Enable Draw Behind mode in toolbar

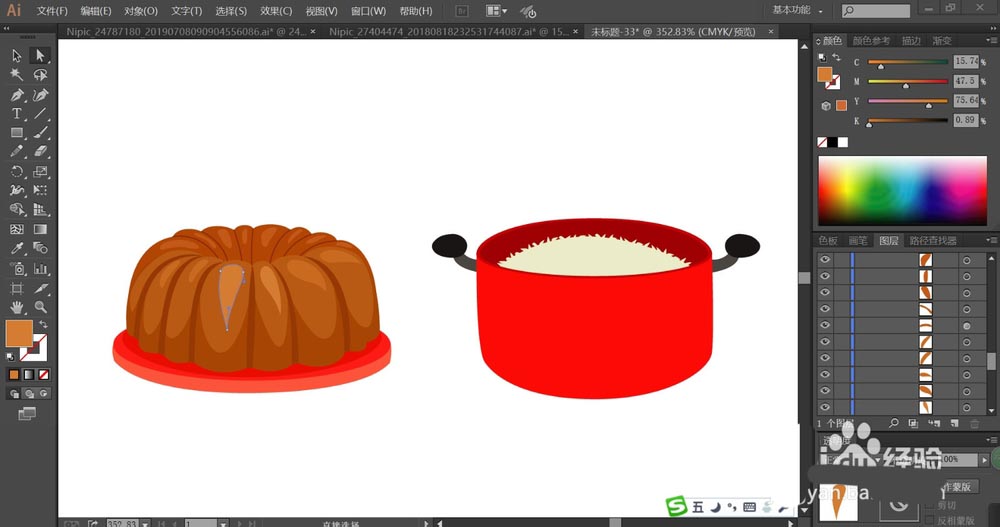pyautogui.click(x=29, y=394)
